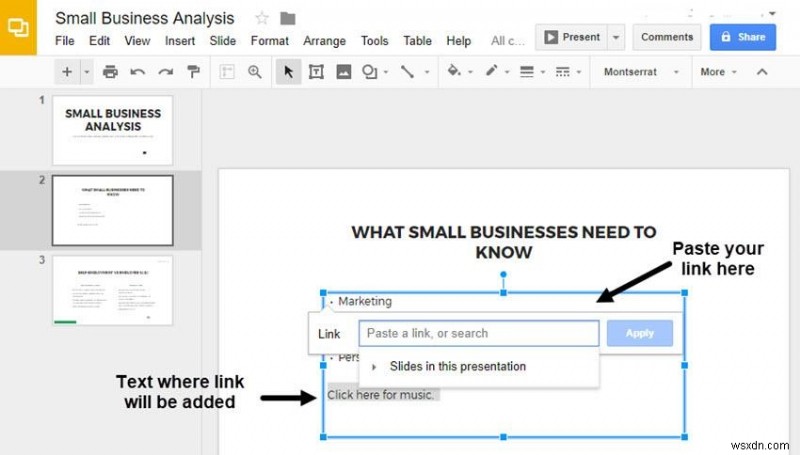Image resolution: width=800 pixels, height=455 pixels.
Task: Click the Line color pencil icon
Action: click(x=491, y=71)
